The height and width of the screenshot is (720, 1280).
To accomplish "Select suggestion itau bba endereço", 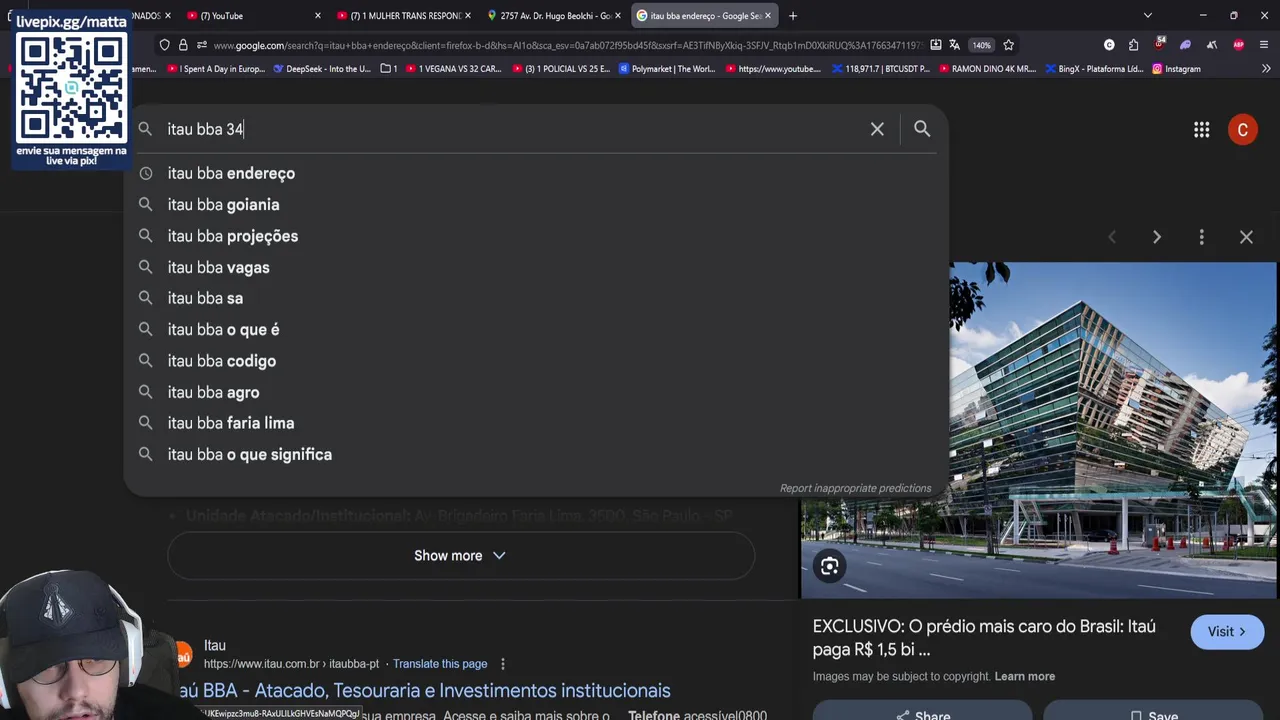I will pos(536,173).
